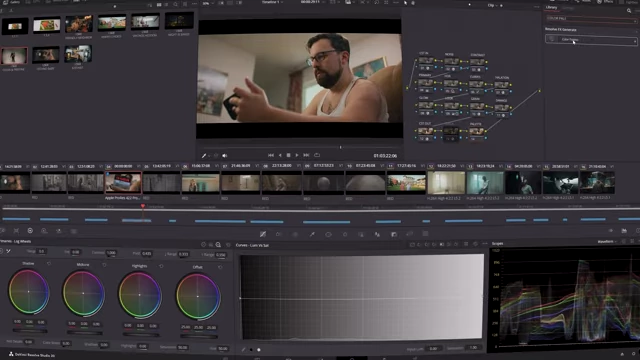Select timeline clip thumbnail 11 with house
Screen dimensions: 640x360
coord(406,182)
